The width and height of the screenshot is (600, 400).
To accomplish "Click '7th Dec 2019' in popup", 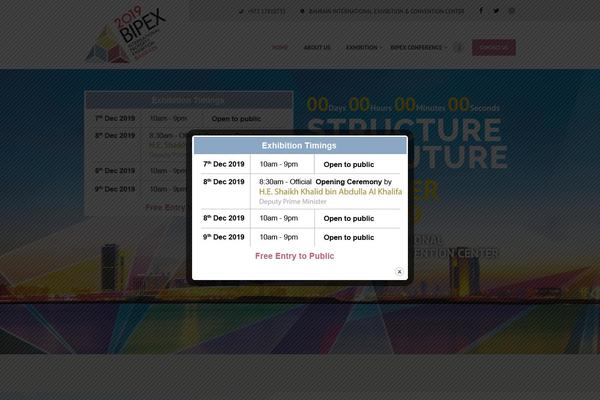I will click(224, 164).
